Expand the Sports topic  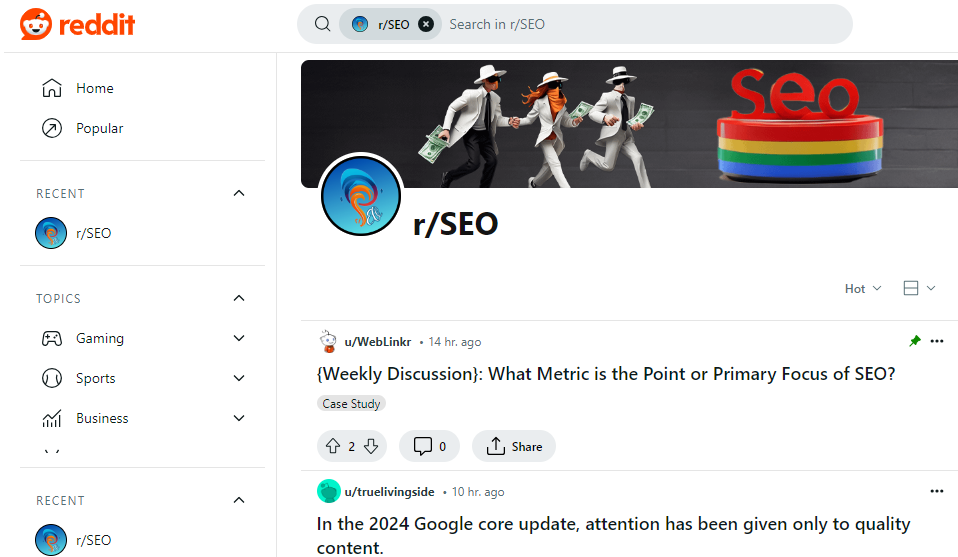coord(239,378)
